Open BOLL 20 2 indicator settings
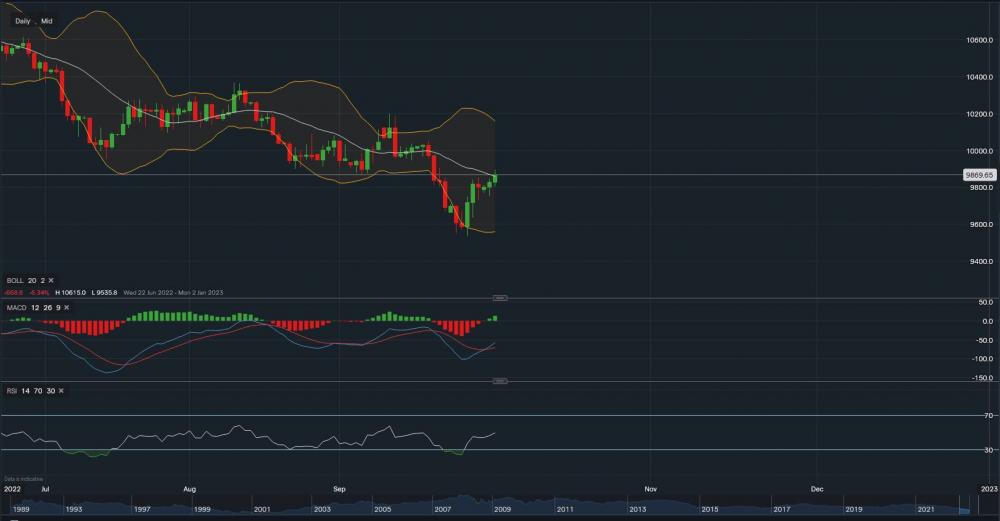The height and width of the screenshot is (521, 1000). click(24, 280)
